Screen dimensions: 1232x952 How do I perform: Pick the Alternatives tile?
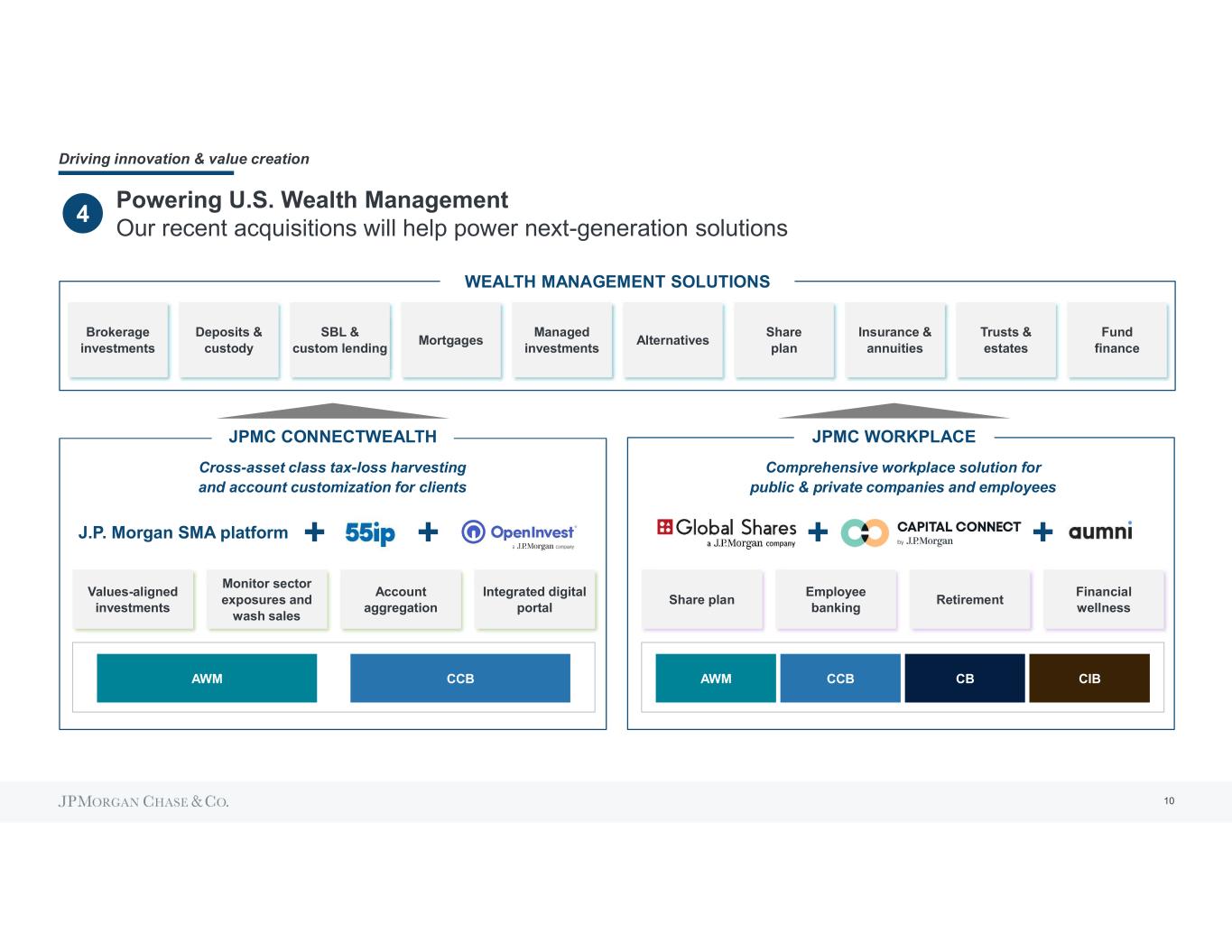pyautogui.click(x=672, y=340)
